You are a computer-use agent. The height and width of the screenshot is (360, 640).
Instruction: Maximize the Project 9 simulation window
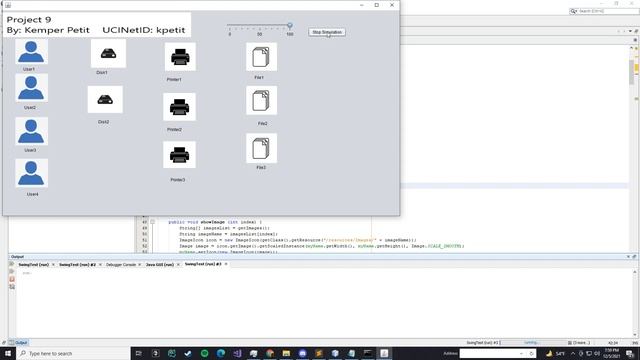pos(377,5)
